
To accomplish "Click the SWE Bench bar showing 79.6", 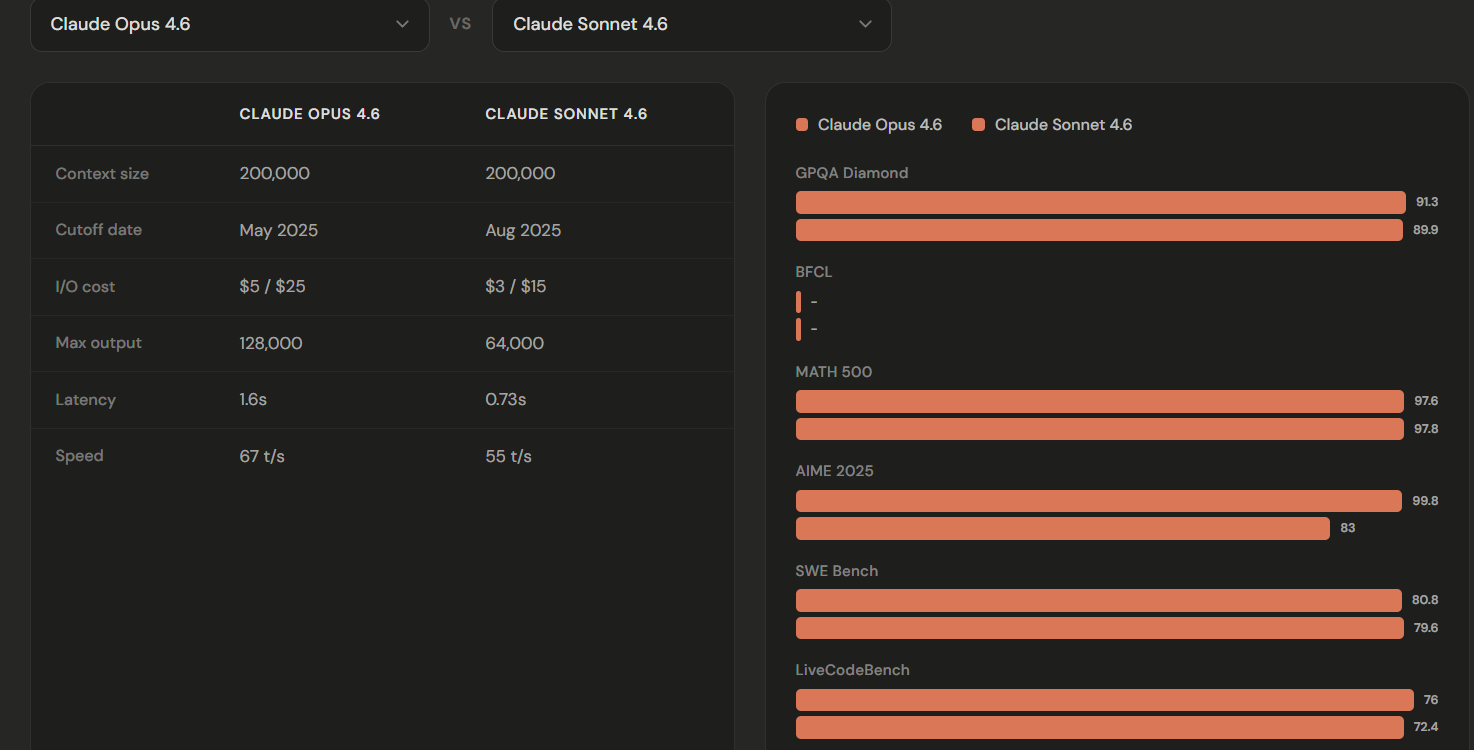I will coord(1100,628).
